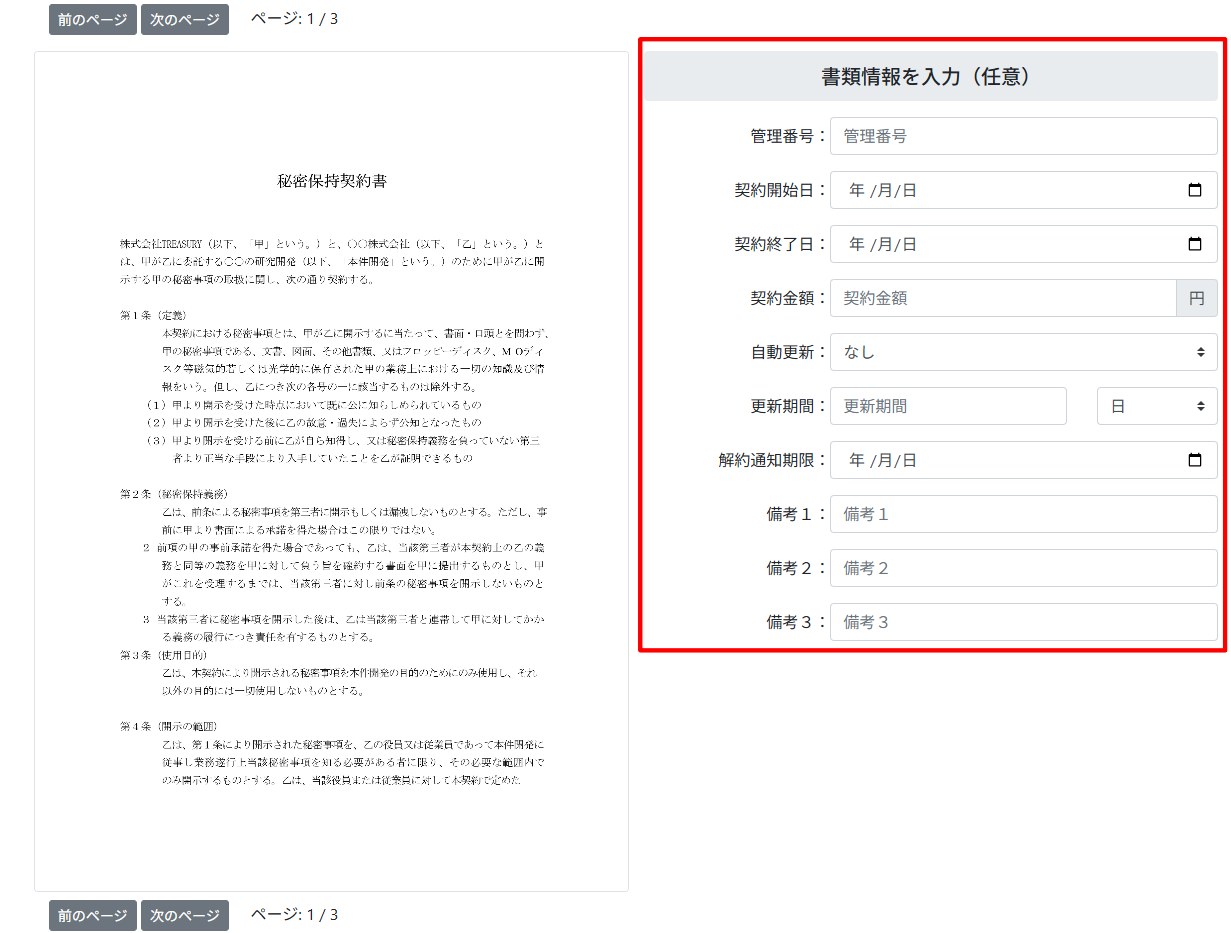Click the 解約通知期限： label
The image size is (1231, 933).
(773, 460)
